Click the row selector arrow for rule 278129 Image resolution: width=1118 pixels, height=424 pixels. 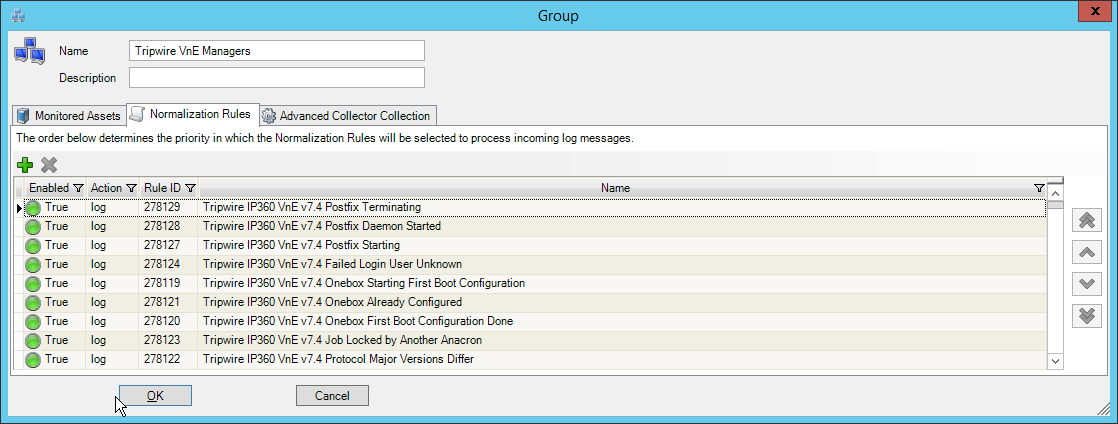(x=19, y=208)
